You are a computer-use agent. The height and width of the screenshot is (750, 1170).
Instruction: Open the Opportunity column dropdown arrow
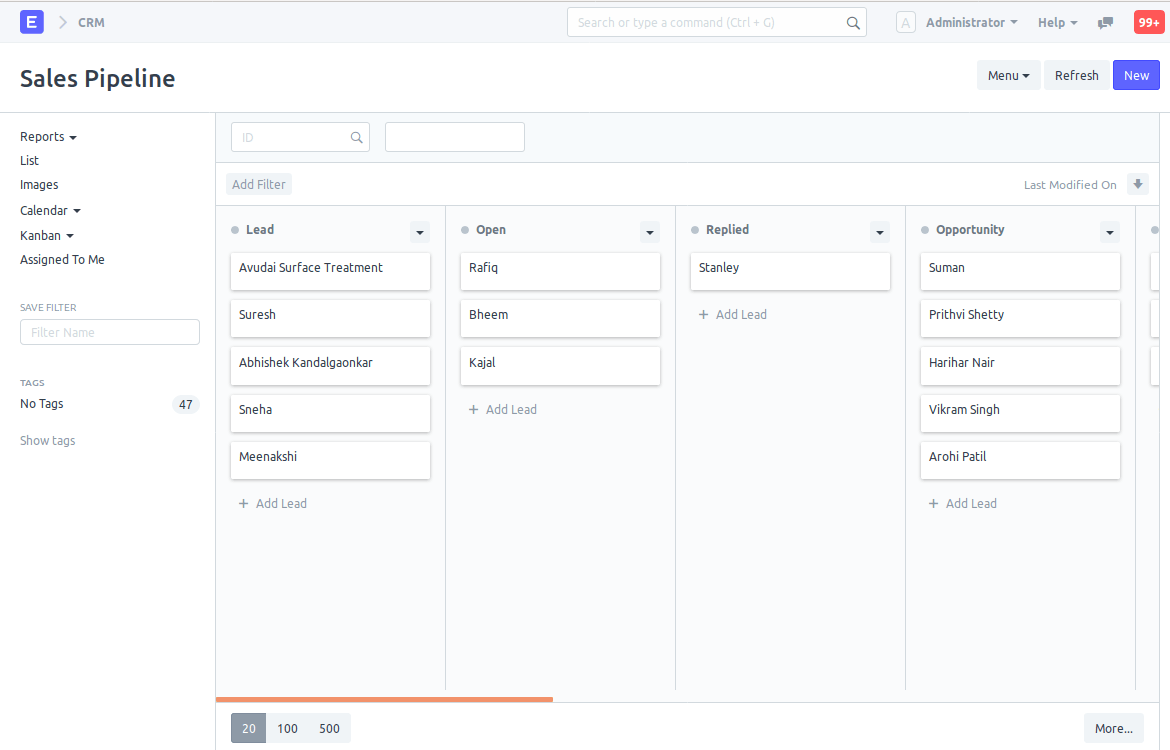(1110, 232)
